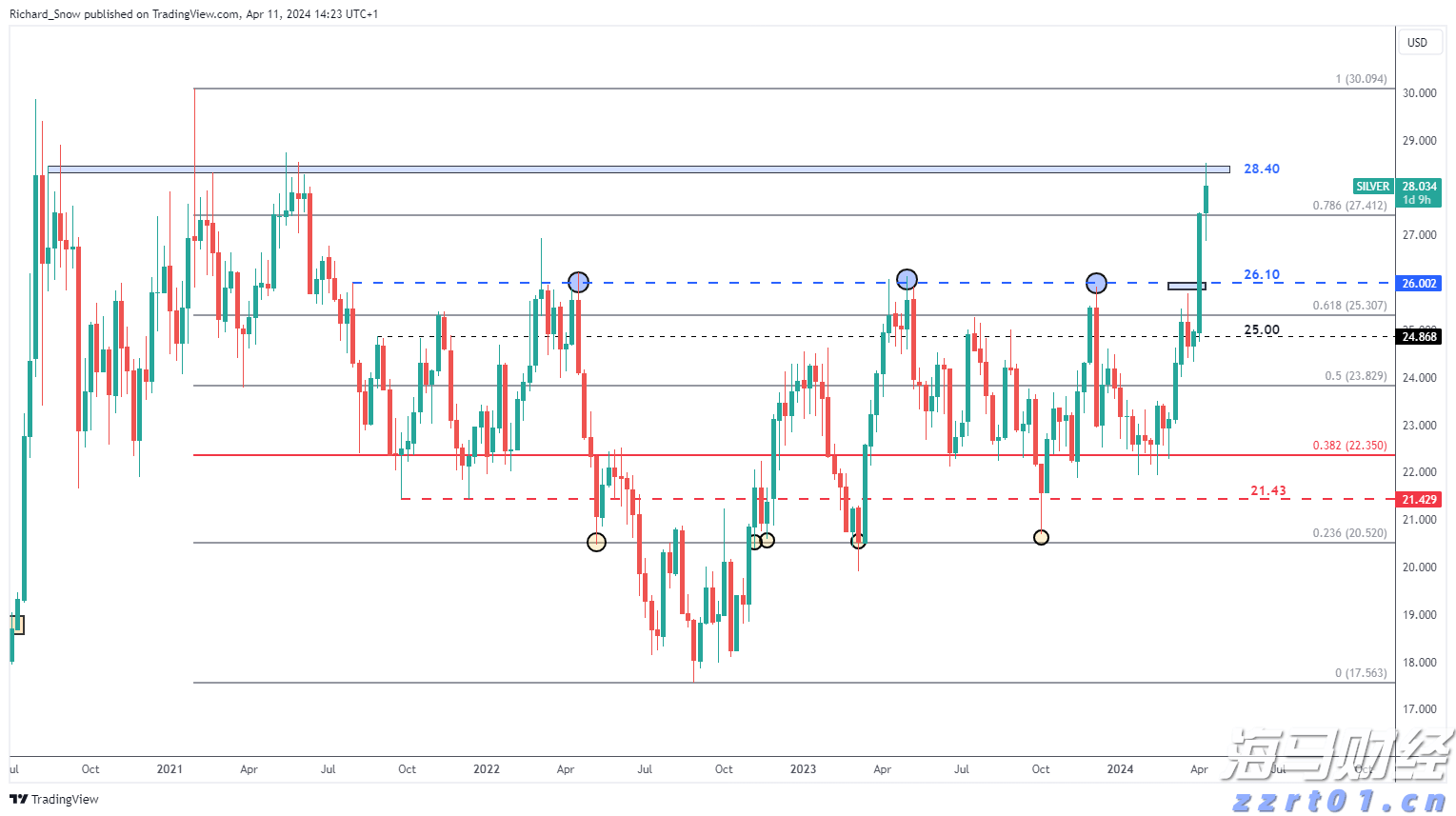This screenshot has height=816, width=1456.
Task: Click the 21.429 red price label
Action: [1418, 499]
